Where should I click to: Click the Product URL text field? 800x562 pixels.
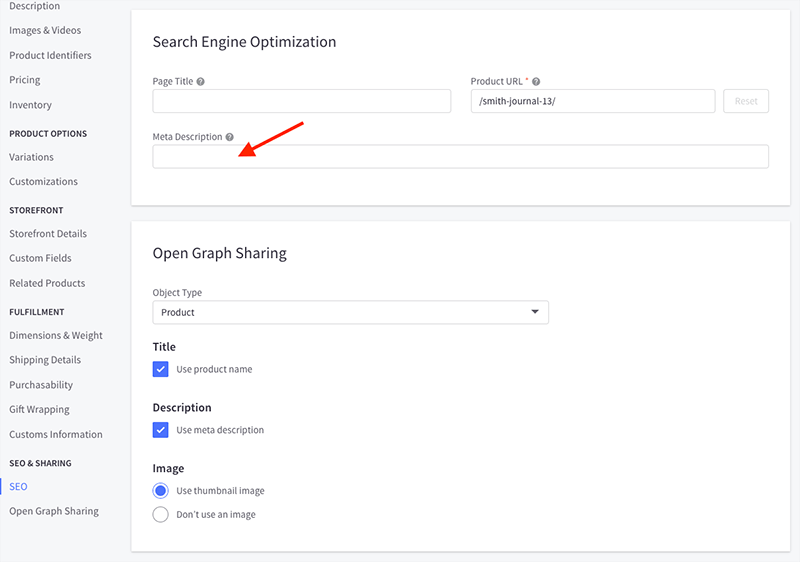pyautogui.click(x=592, y=101)
